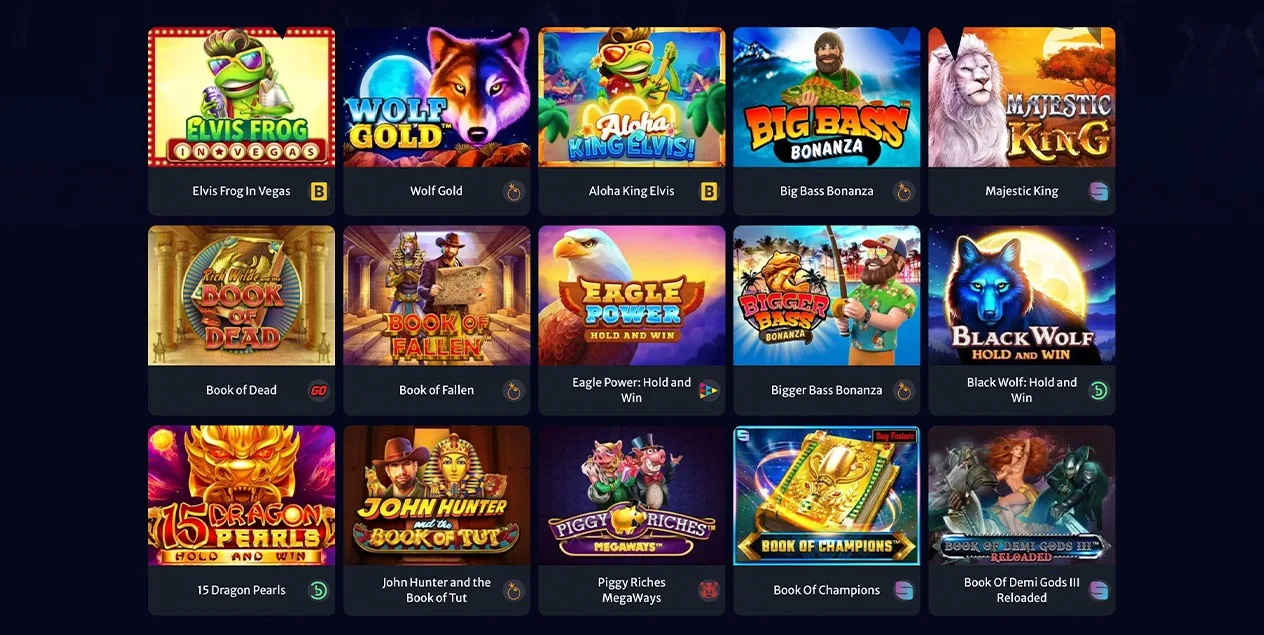Viewport: 1264px width, 635px height.
Task: Click the Book of Dead title text
Action: 241,390
